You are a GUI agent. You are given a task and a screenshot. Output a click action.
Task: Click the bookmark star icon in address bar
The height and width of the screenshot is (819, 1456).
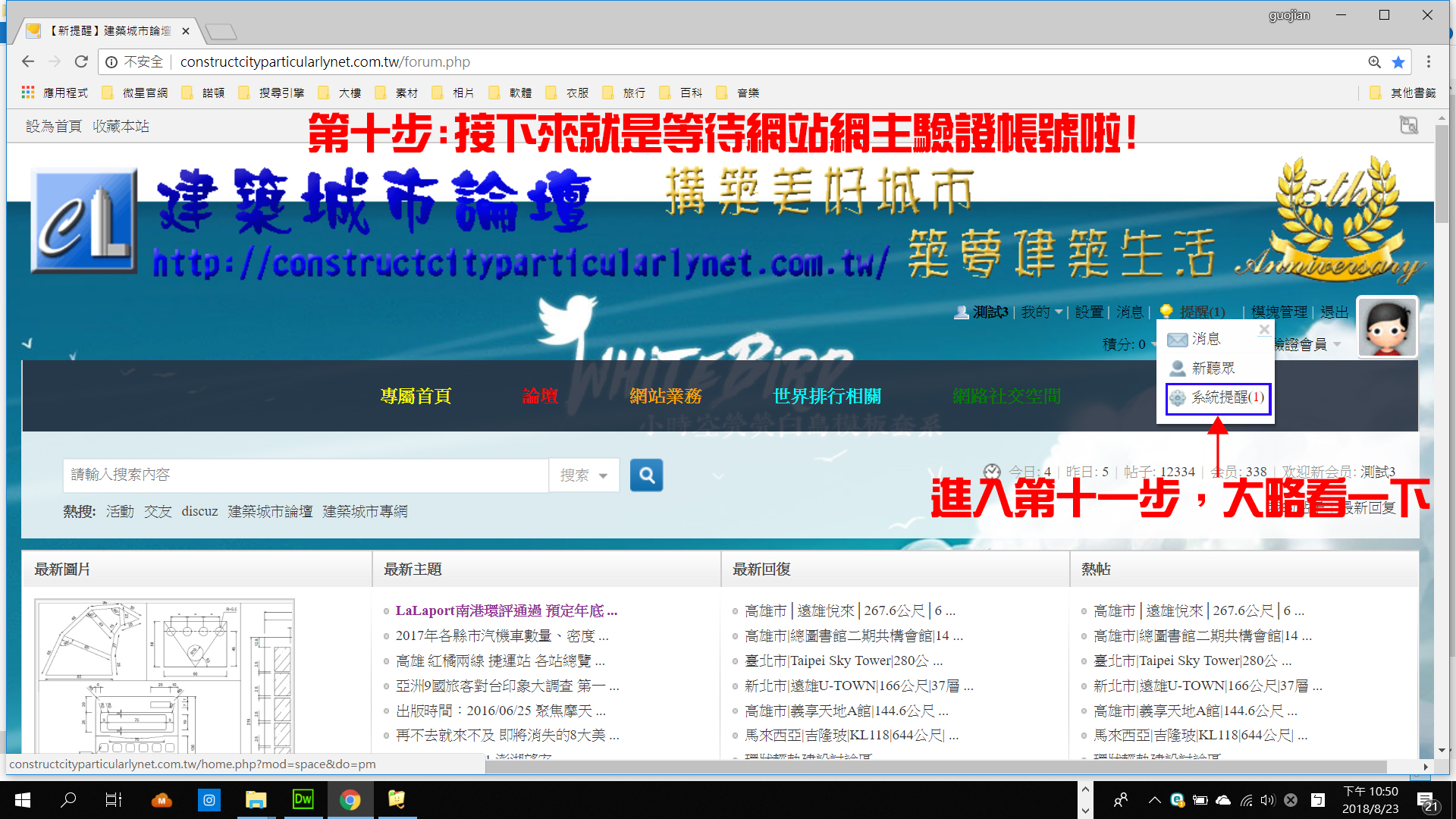[1398, 62]
